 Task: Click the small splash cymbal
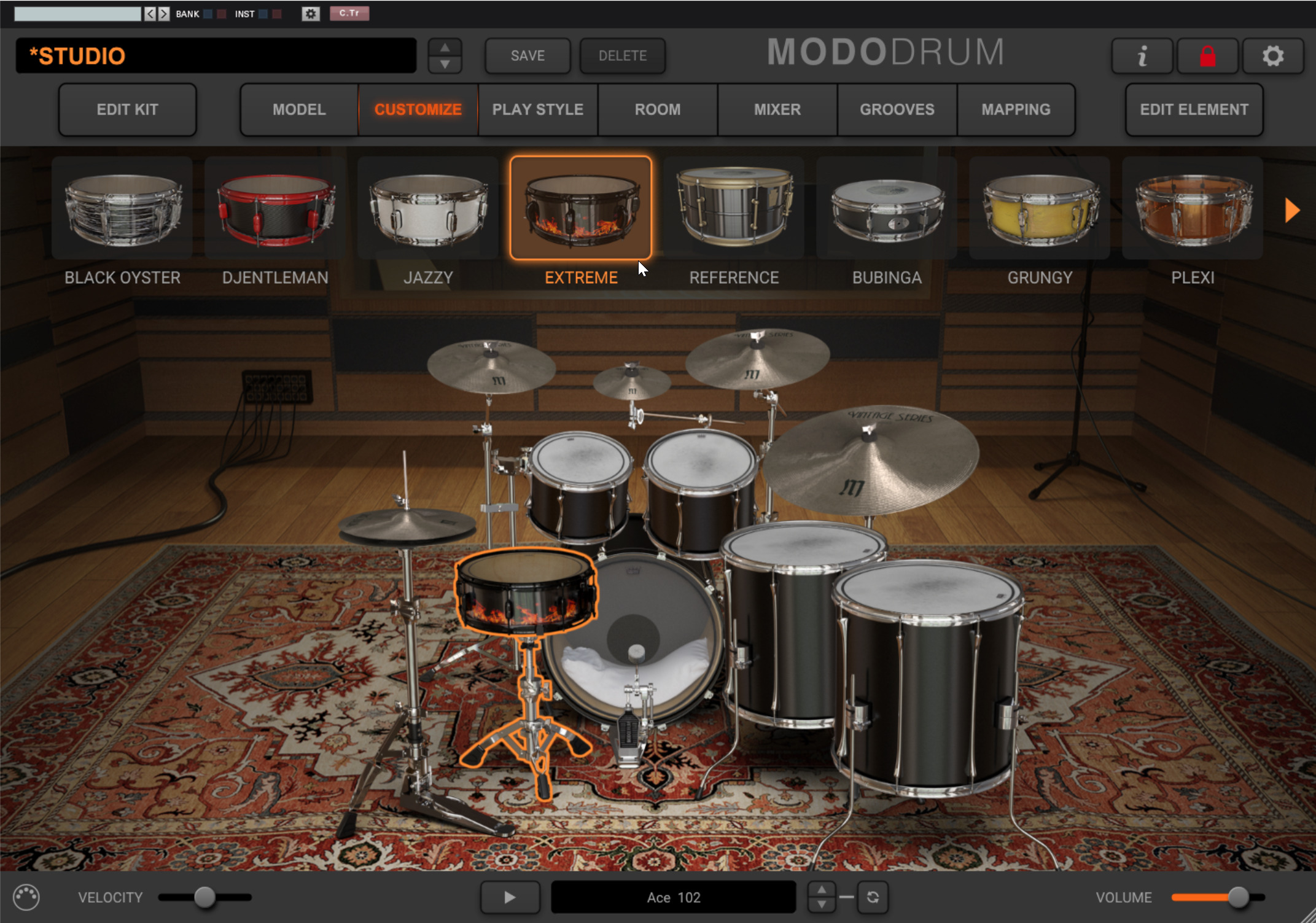click(x=632, y=382)
